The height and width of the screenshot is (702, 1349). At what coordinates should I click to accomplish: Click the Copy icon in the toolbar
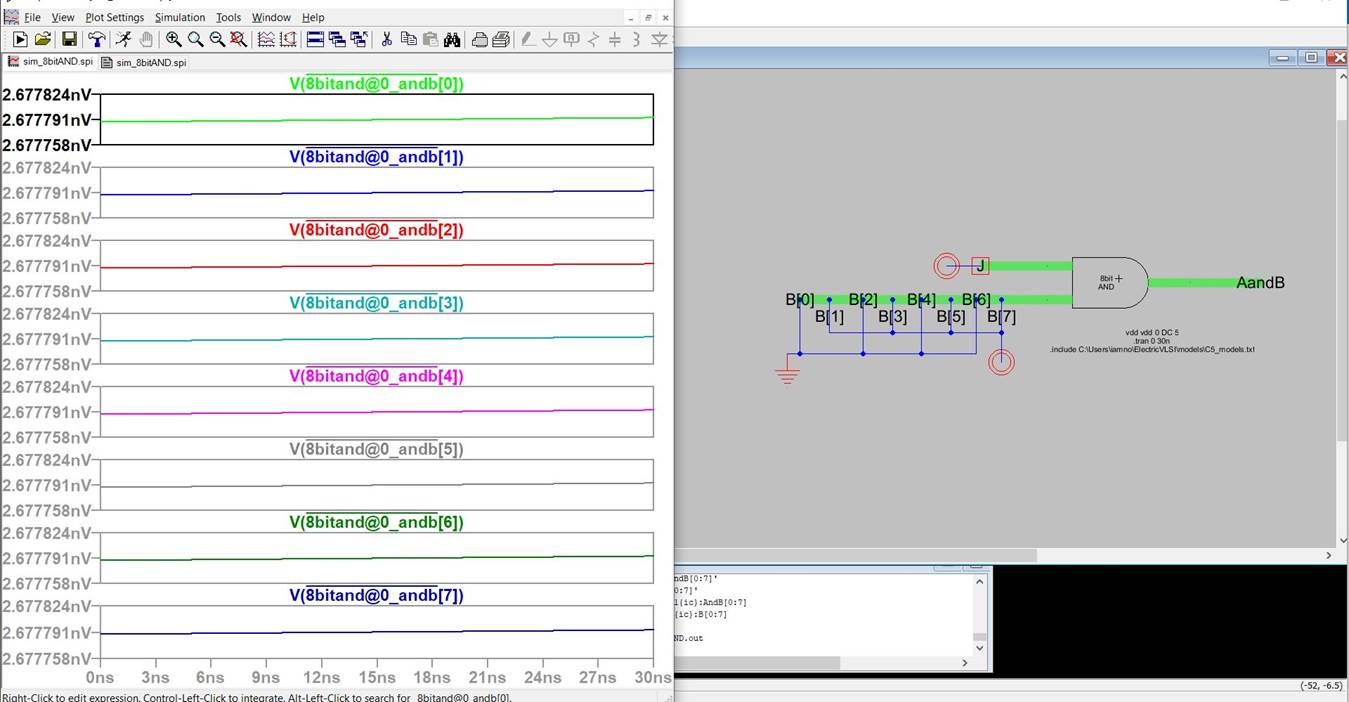(x=408, y=39)
